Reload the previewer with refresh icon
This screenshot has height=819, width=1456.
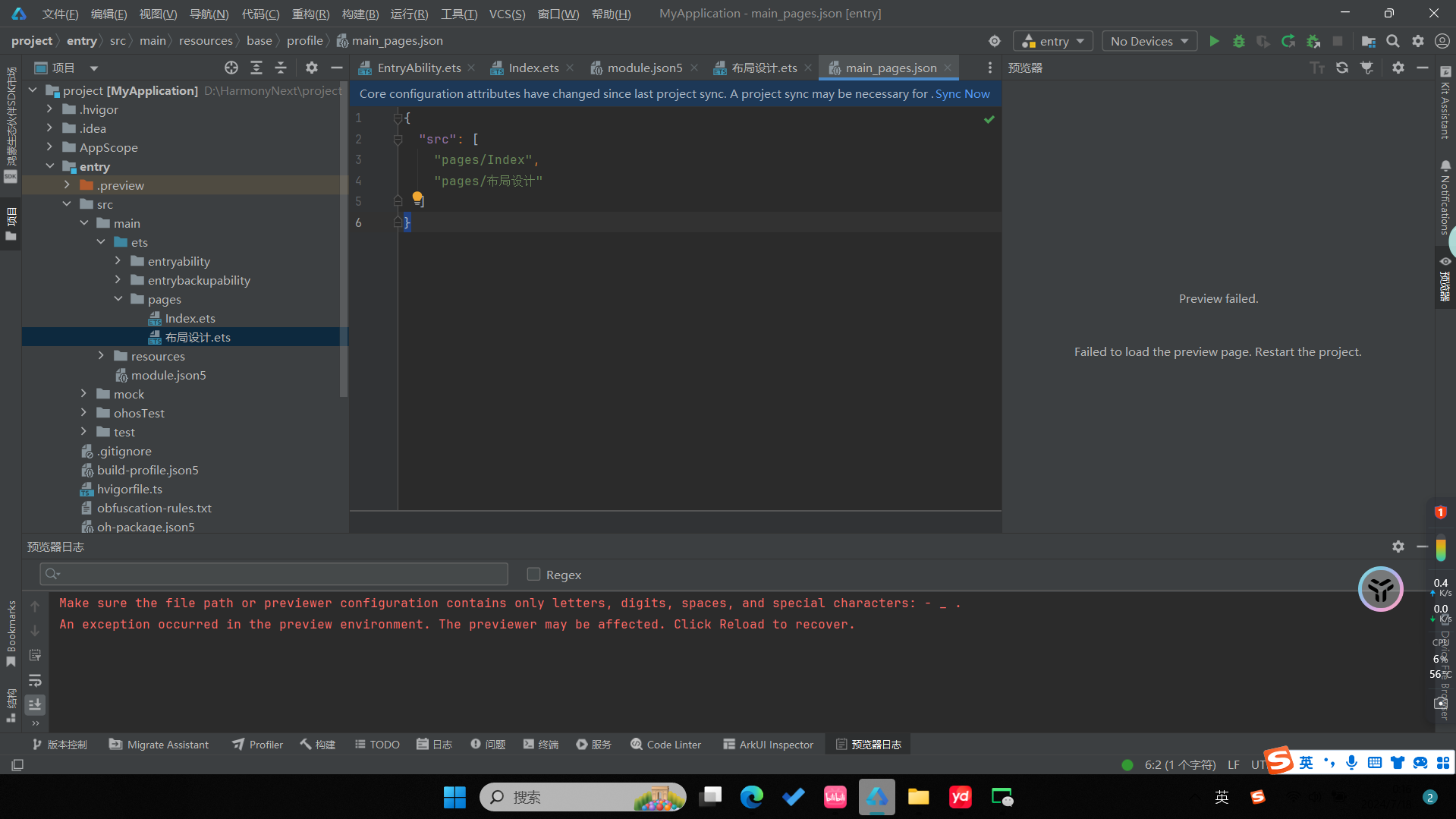click(1342, 68)
